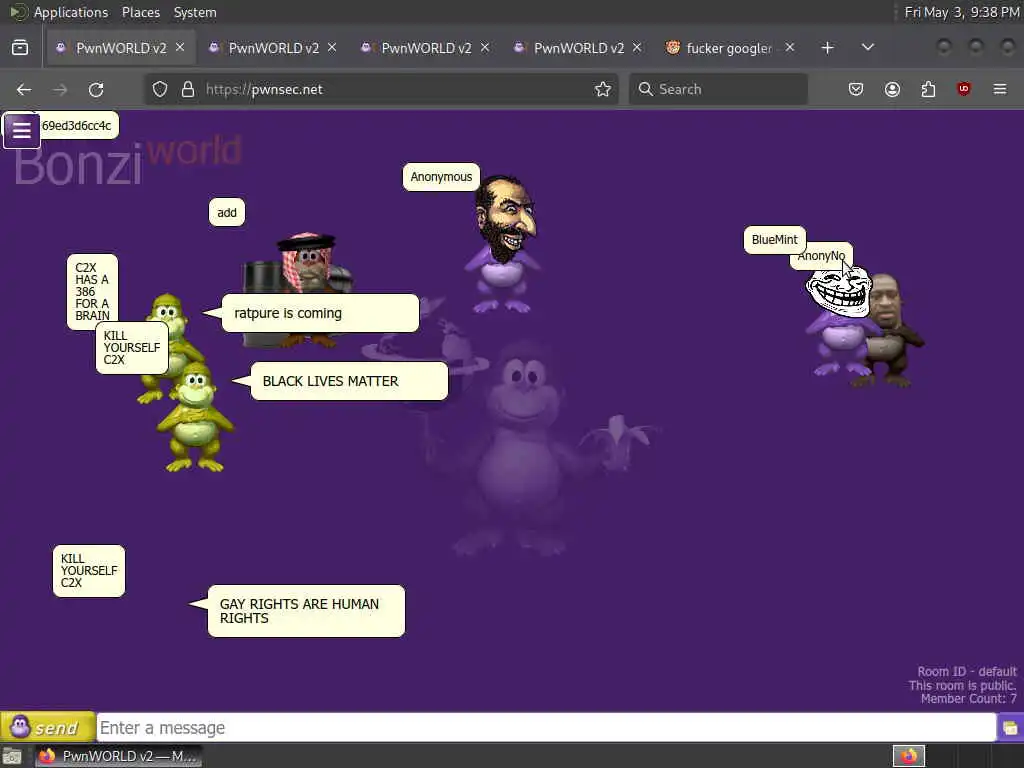Click the forward navigation arrow
This screenshot has width=1024, height=768.
pos(60,89)
